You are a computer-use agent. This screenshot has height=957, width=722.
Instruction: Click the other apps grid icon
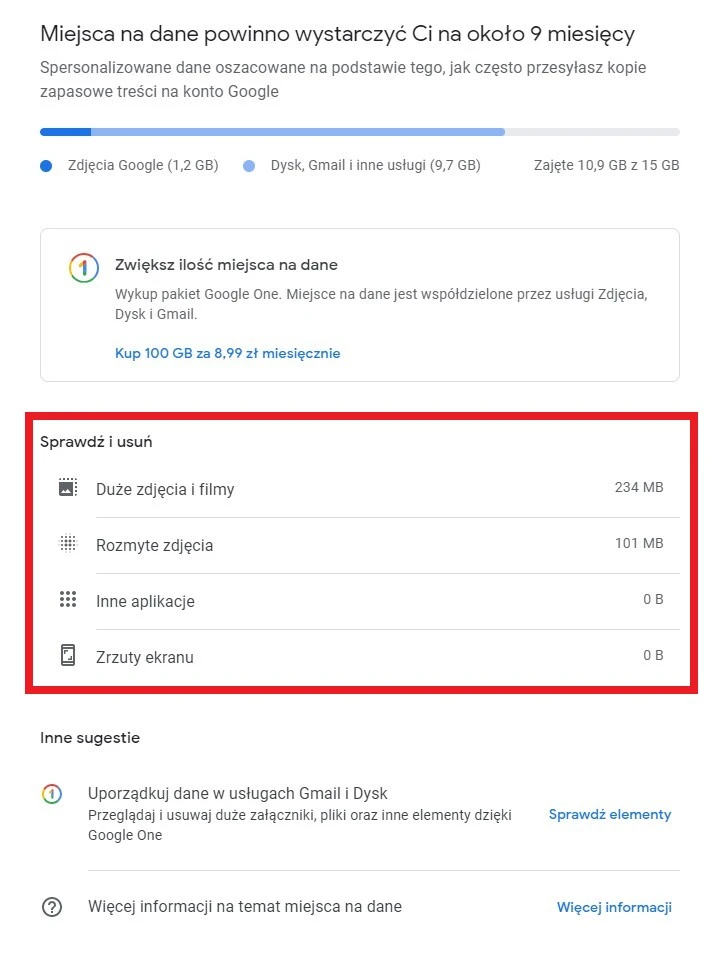[68, 600]
